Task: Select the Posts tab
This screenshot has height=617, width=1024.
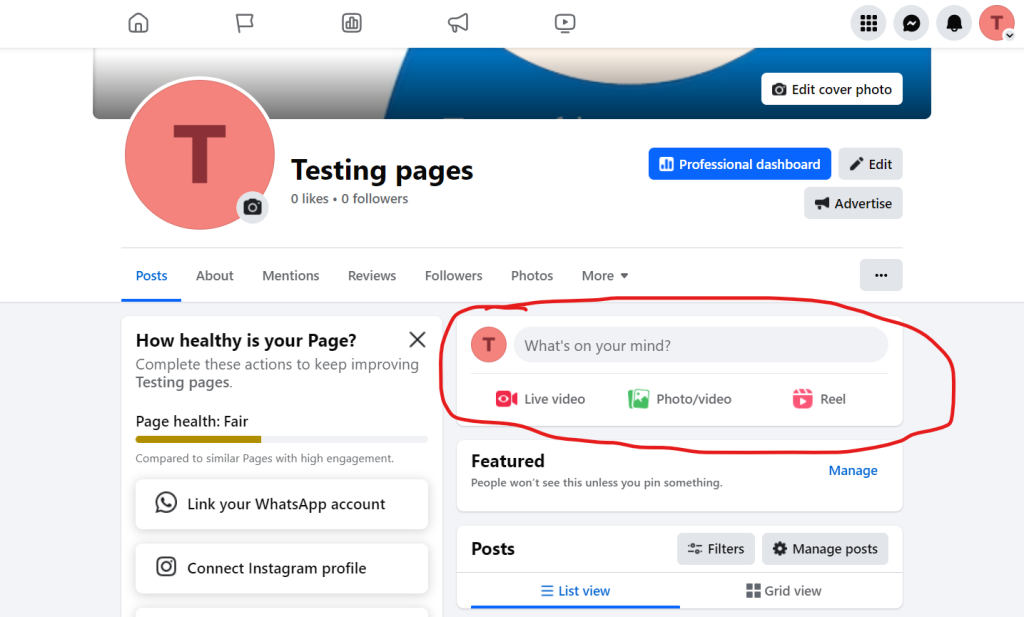Action: coord(152,276)
